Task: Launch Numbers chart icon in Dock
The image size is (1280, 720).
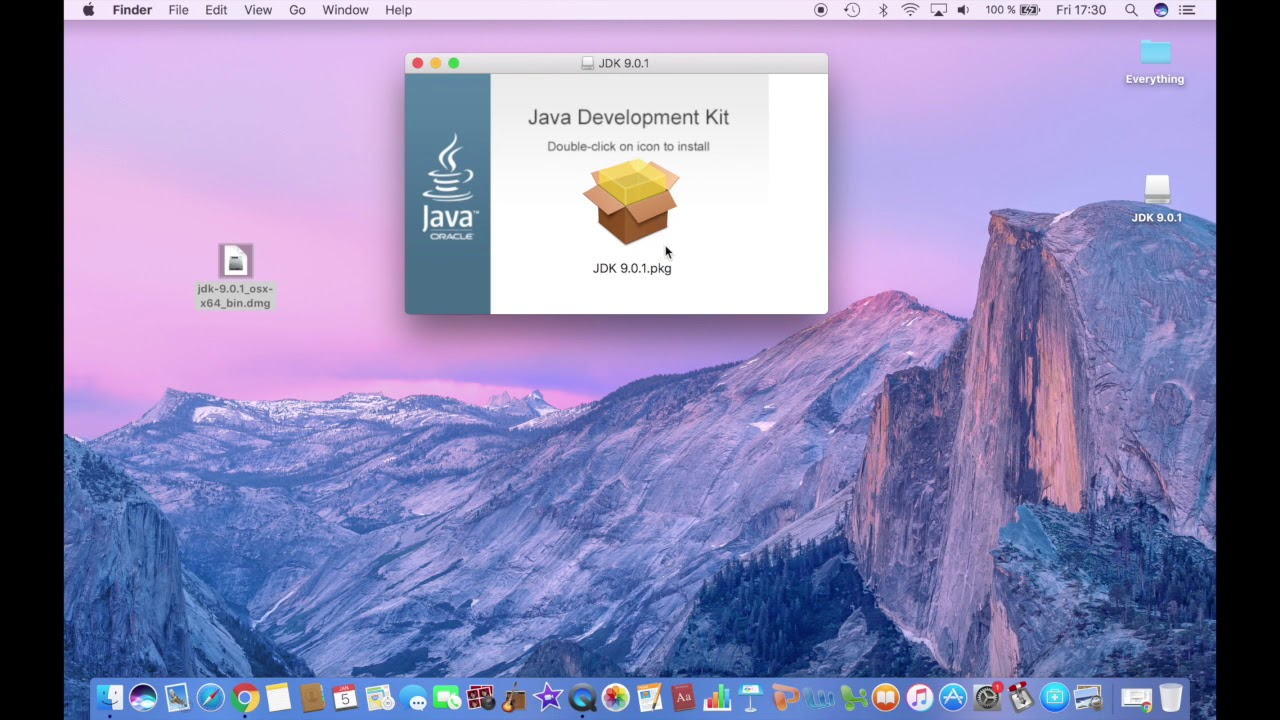Action: coord(717,697)
